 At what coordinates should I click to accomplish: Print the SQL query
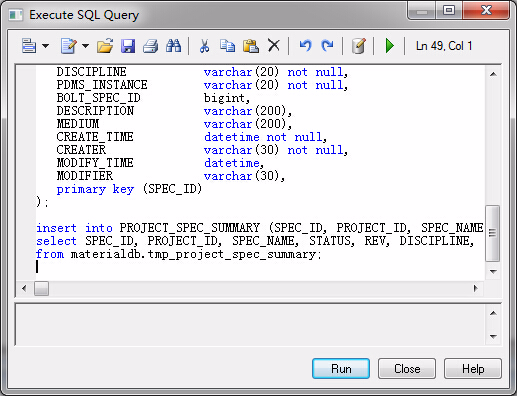tap(151, 46)
